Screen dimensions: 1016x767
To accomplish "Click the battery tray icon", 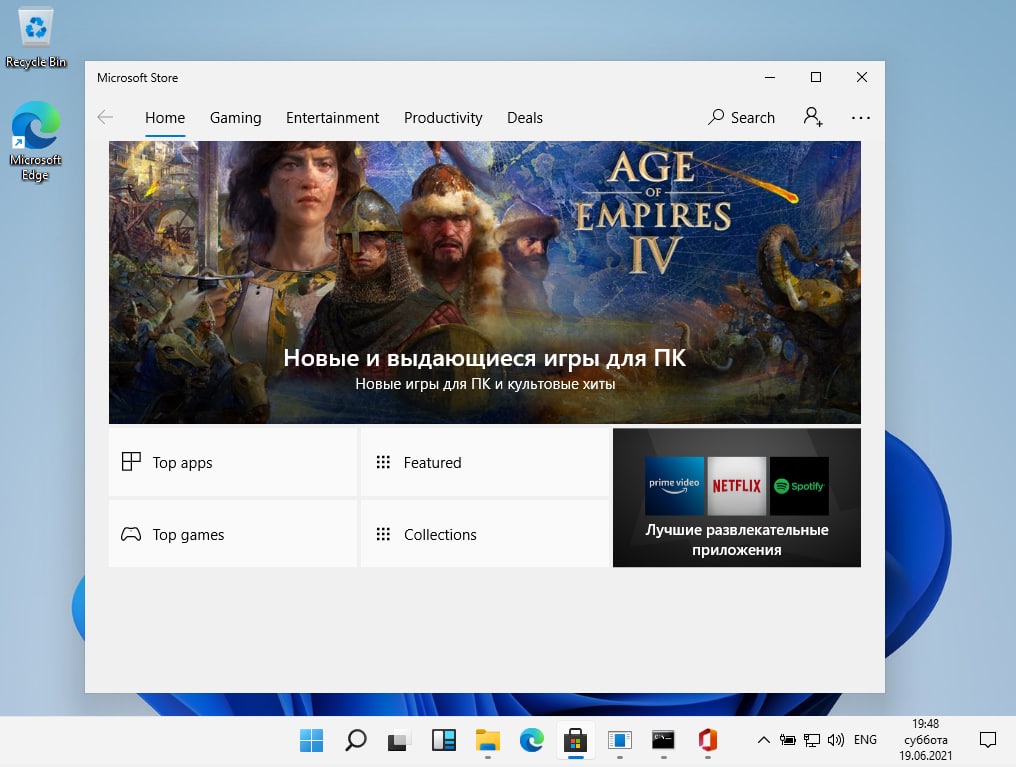I will (788, 740).
